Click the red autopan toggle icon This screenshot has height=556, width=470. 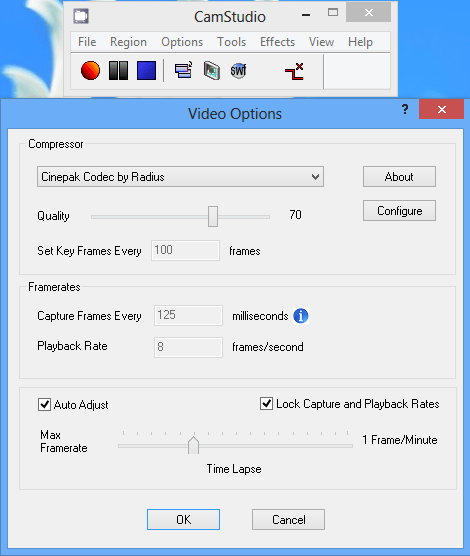click(294, 71)
